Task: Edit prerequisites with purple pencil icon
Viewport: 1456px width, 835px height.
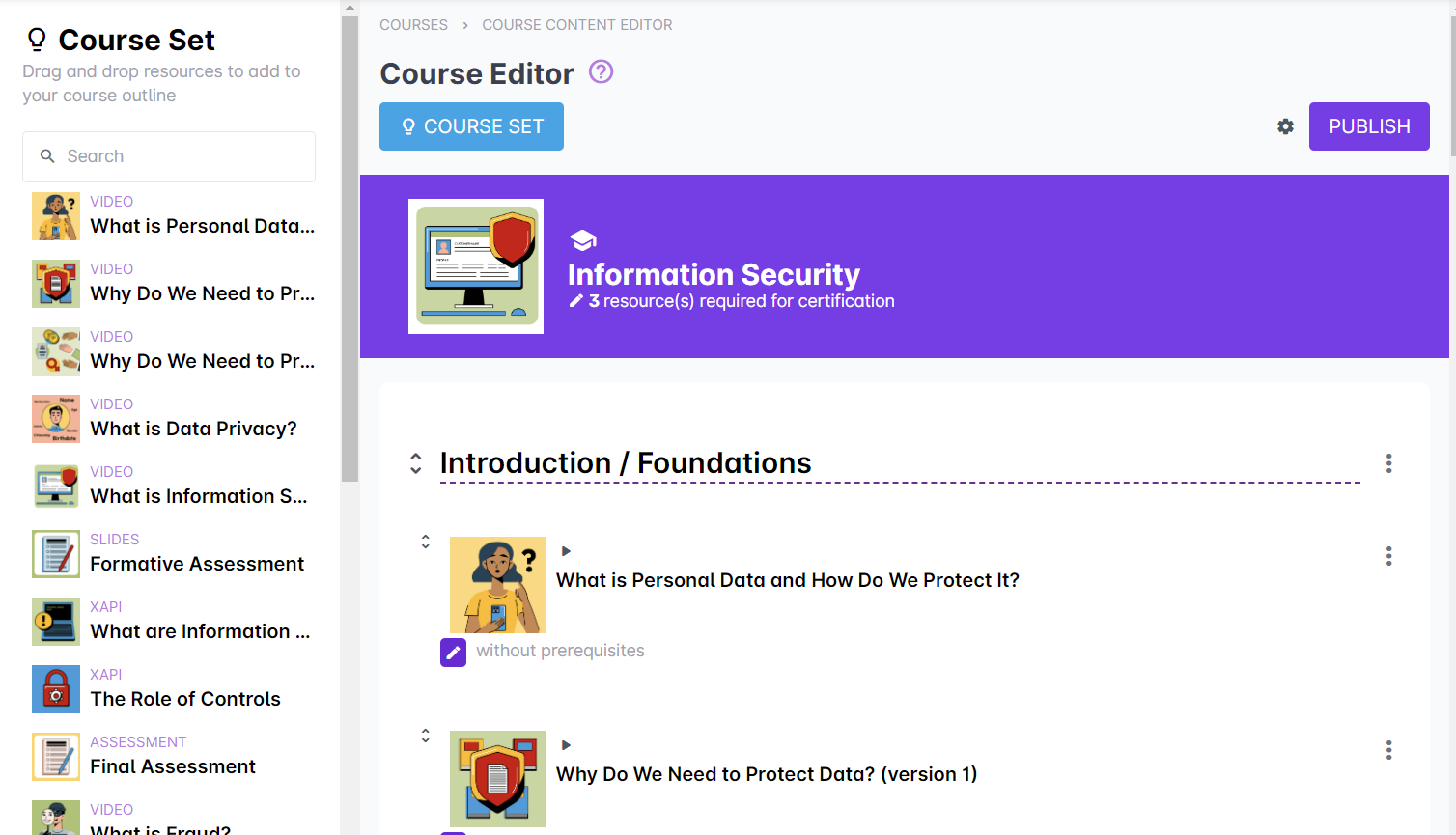Action: tap(453, 653)
